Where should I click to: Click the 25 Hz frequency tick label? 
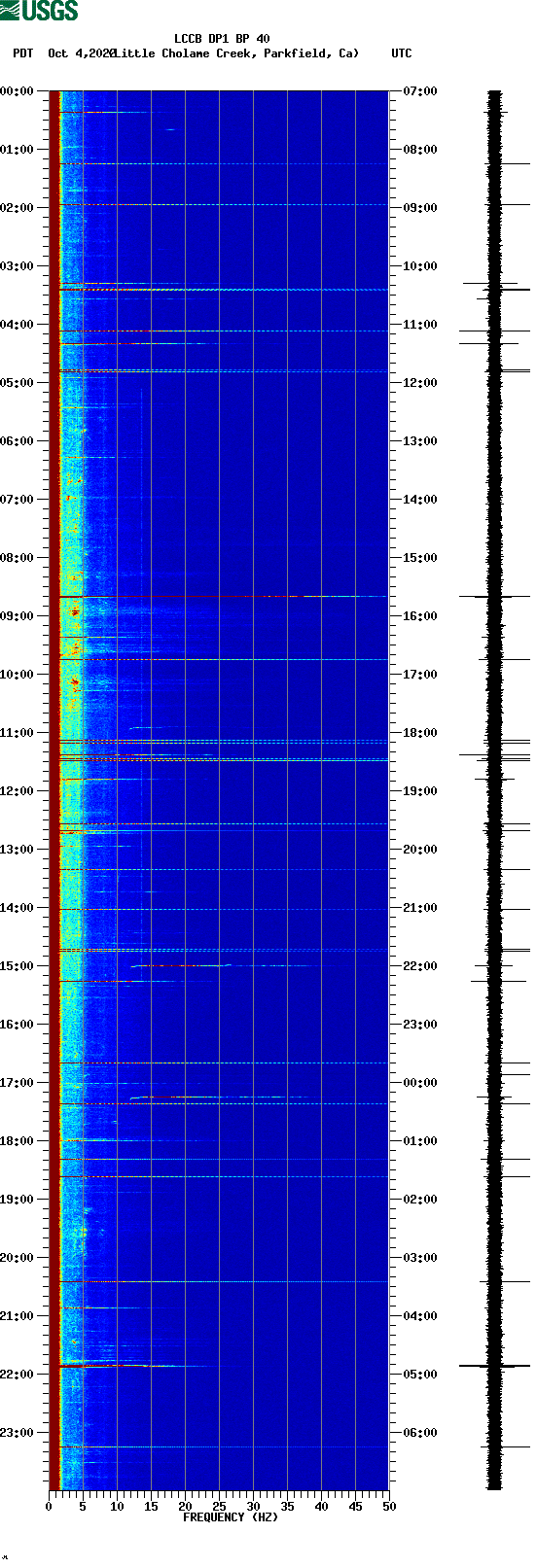click(219, 1507)
